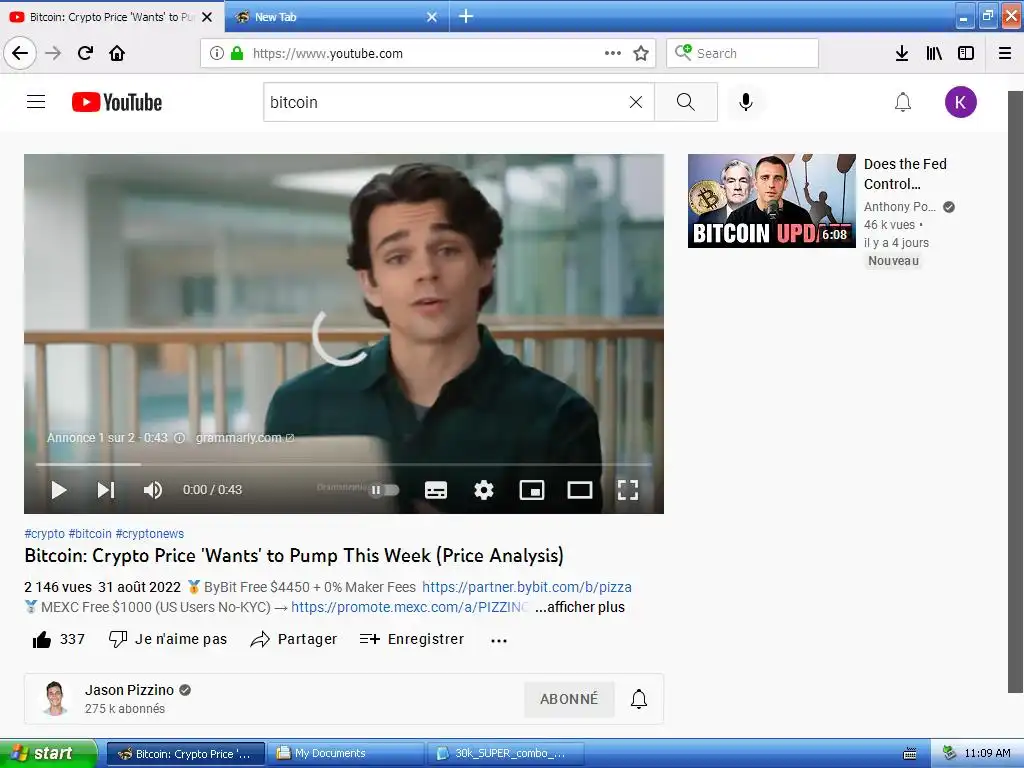Toggle the Firefox sidebar view

coord(966,53)
